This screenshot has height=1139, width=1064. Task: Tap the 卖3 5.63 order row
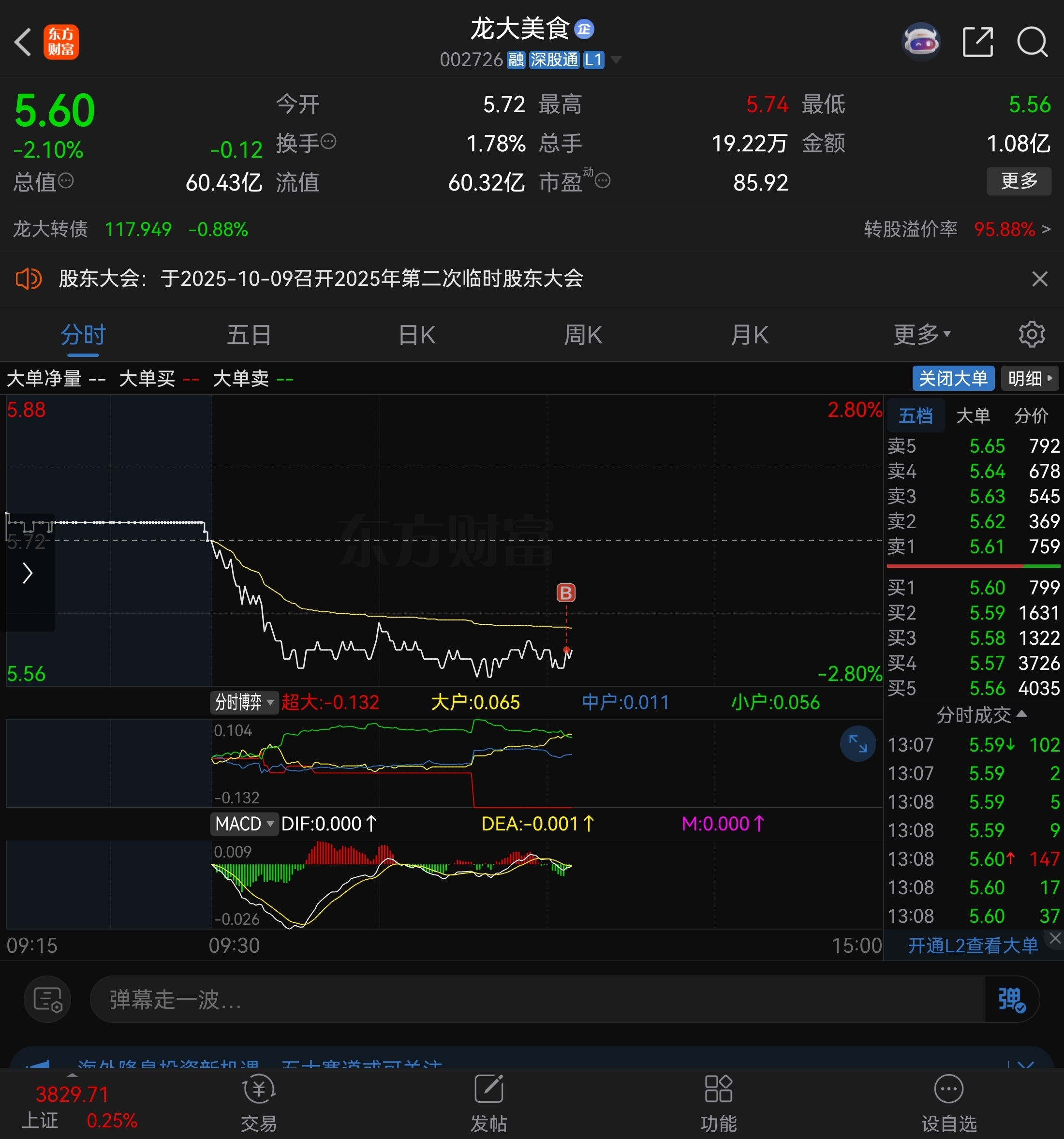[x=974, y=496]
